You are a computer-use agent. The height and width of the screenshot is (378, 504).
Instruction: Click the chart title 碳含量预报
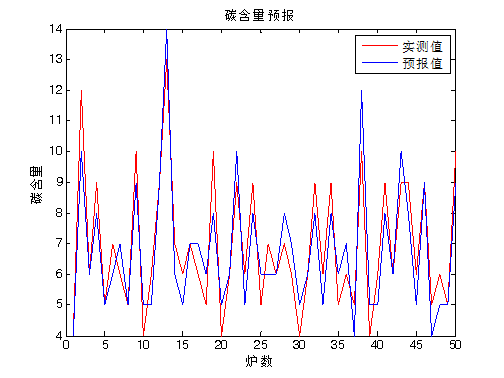coord(259,15)
